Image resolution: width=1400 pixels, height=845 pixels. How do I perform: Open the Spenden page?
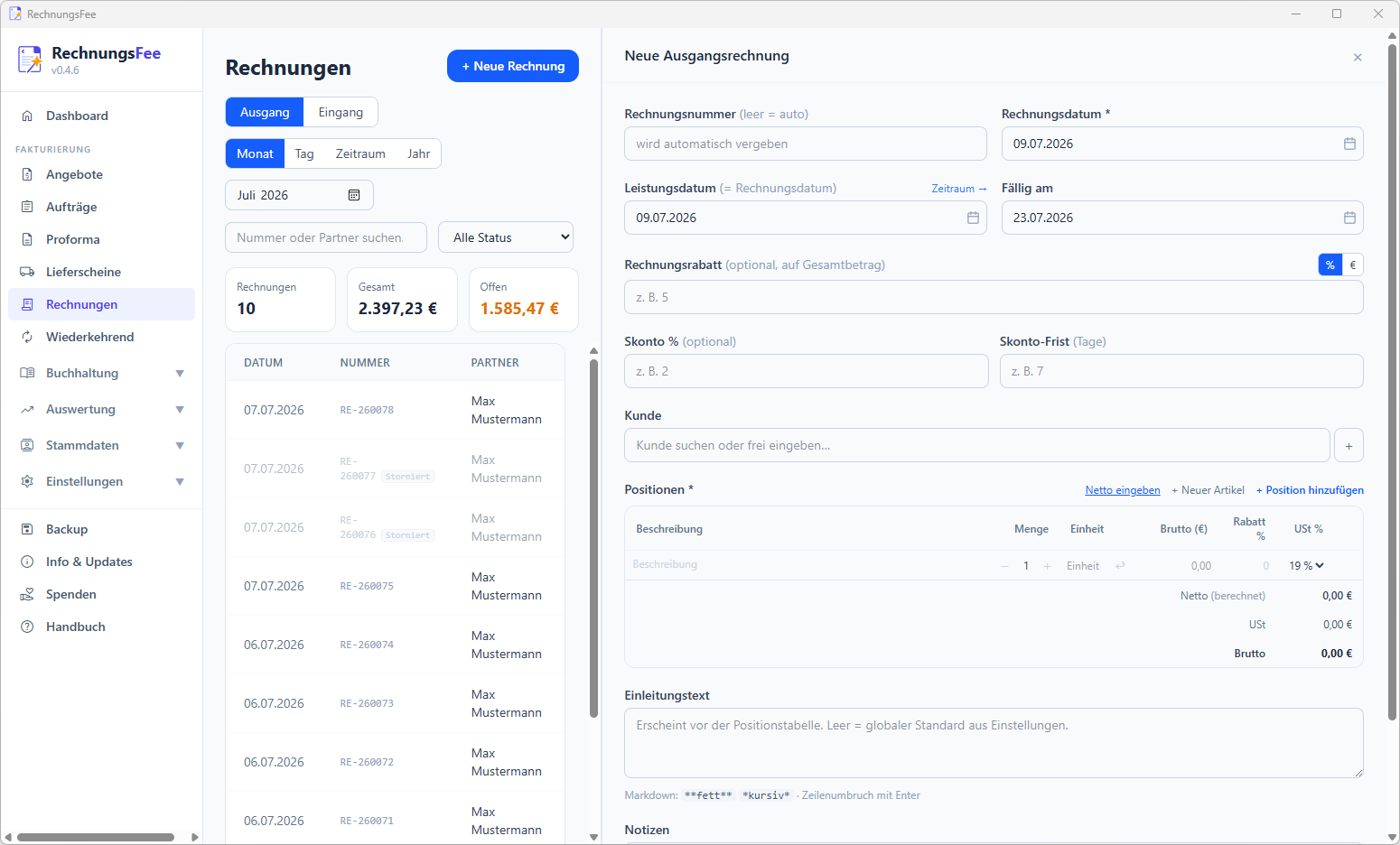[x=101, y=594]
